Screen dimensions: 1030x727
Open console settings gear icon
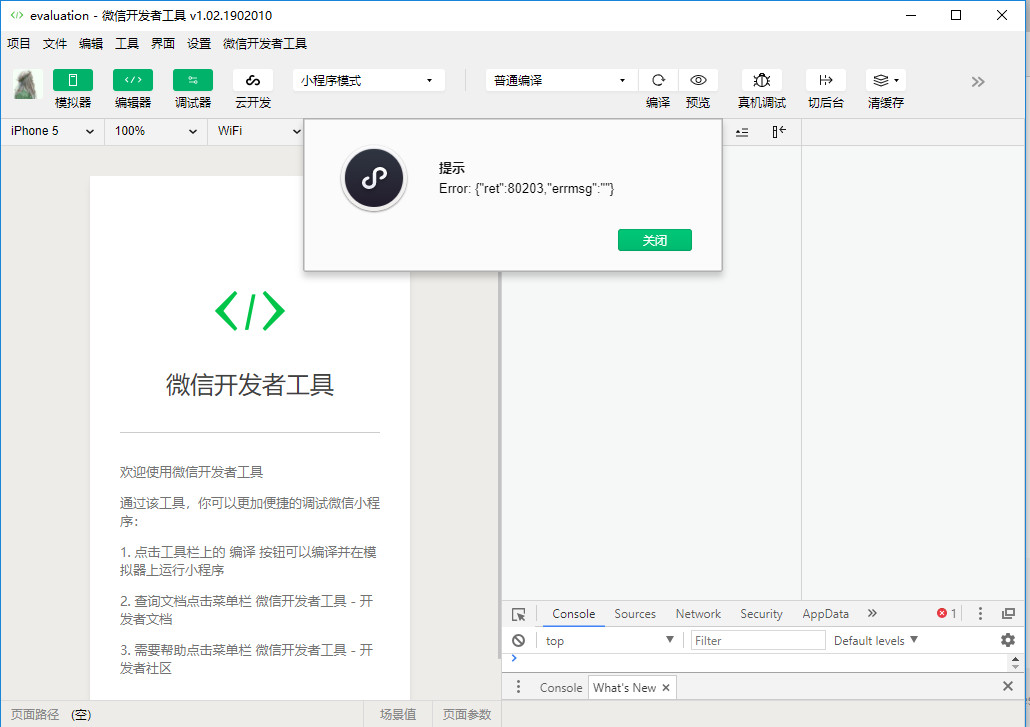pyautogui.click(x=1008, y=640)
